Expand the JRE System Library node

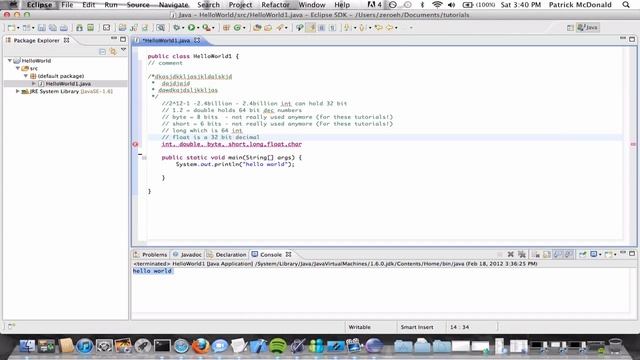coord(18,91)
